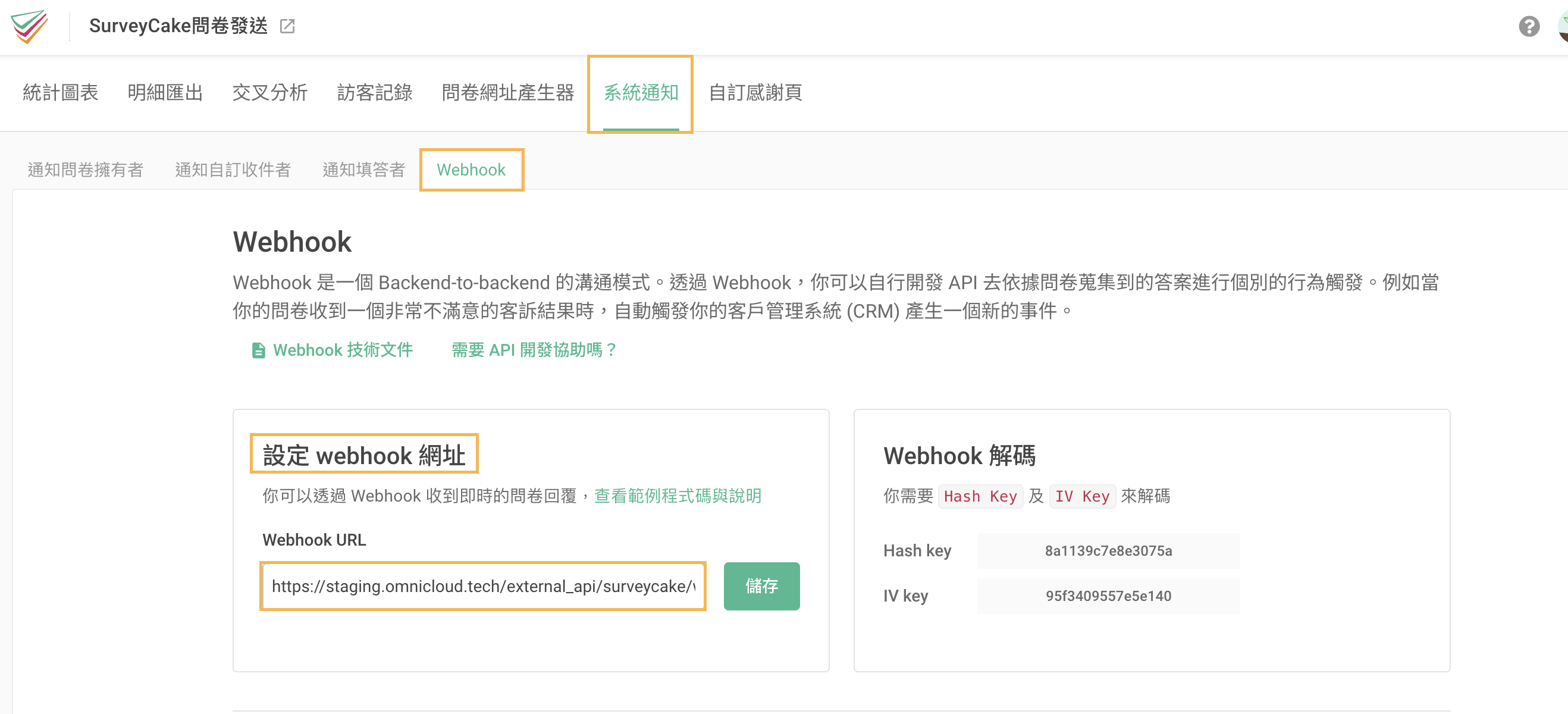Viewport: 1568px width, 714px height.
Task: Open survey via the external link icon
Action: [x=288, y=26]
